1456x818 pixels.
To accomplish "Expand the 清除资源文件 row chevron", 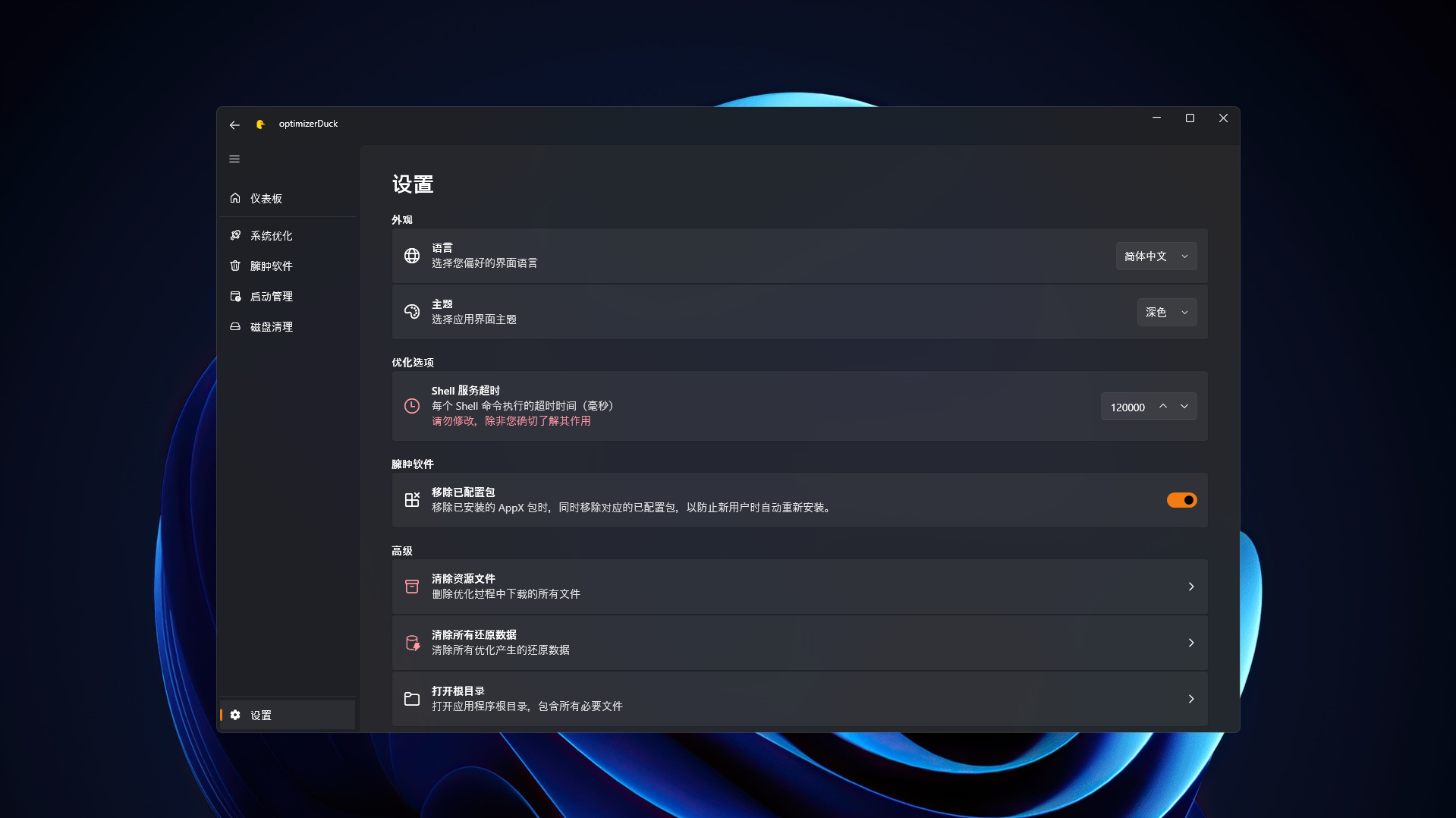I will pos(1190,586).
